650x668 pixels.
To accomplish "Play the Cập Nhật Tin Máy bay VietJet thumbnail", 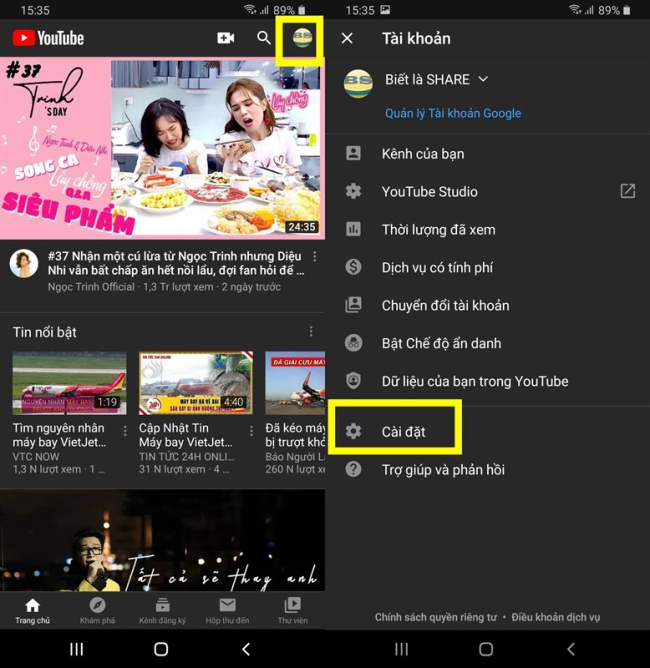I will coord(196,383).
